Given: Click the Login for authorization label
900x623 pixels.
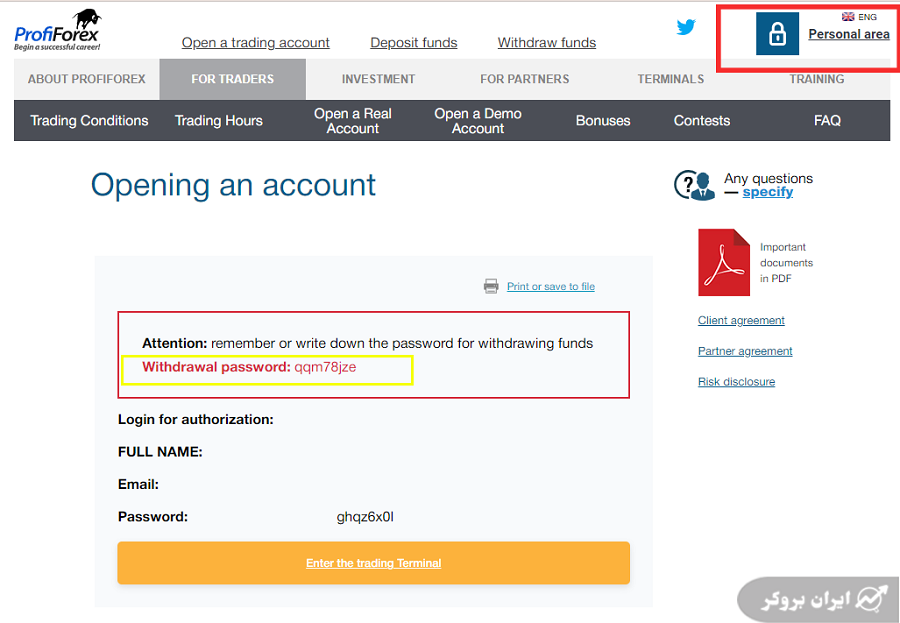Looking at the screenshot, I should coord(196,420).
